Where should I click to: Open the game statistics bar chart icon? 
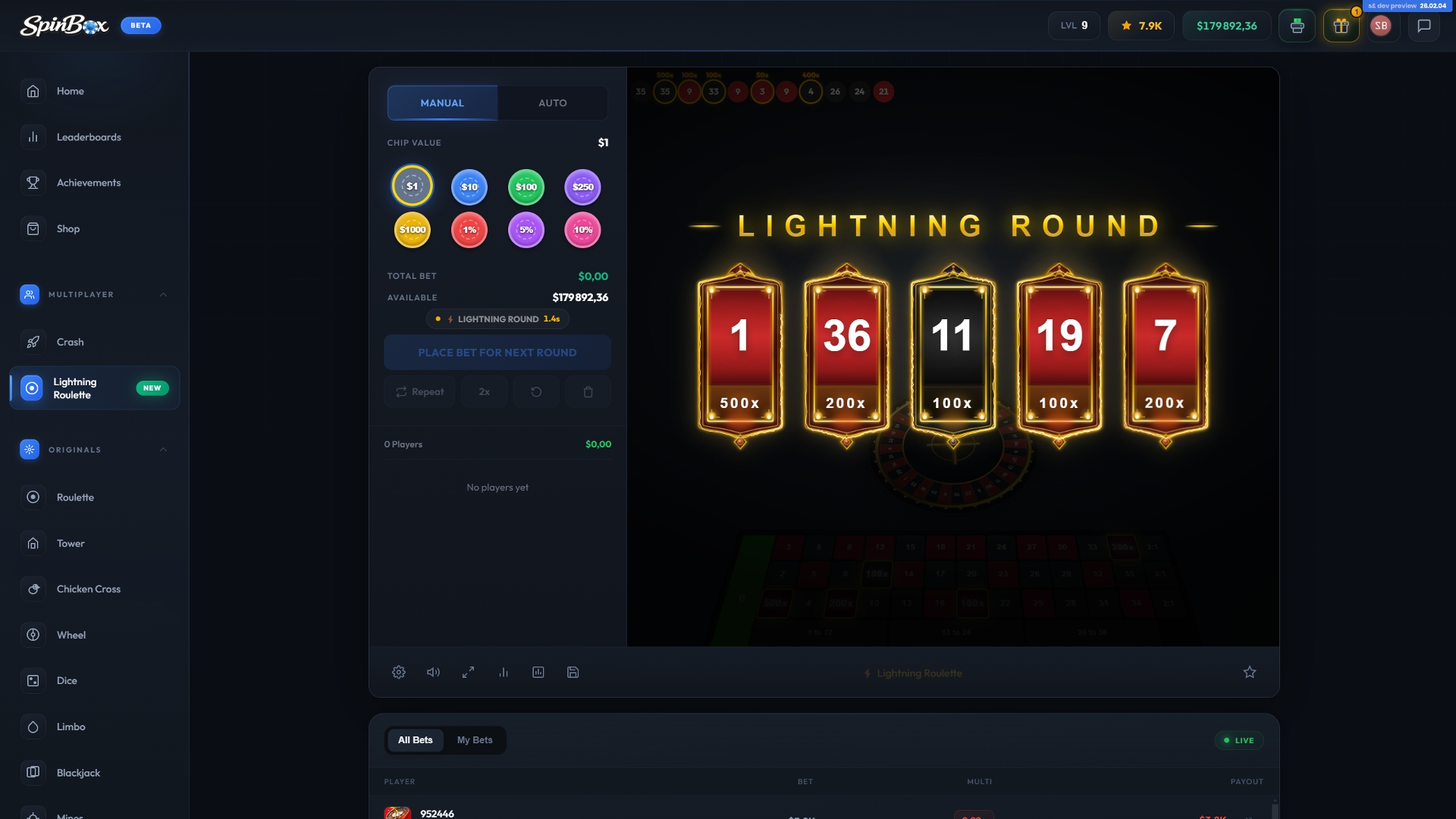504,673
